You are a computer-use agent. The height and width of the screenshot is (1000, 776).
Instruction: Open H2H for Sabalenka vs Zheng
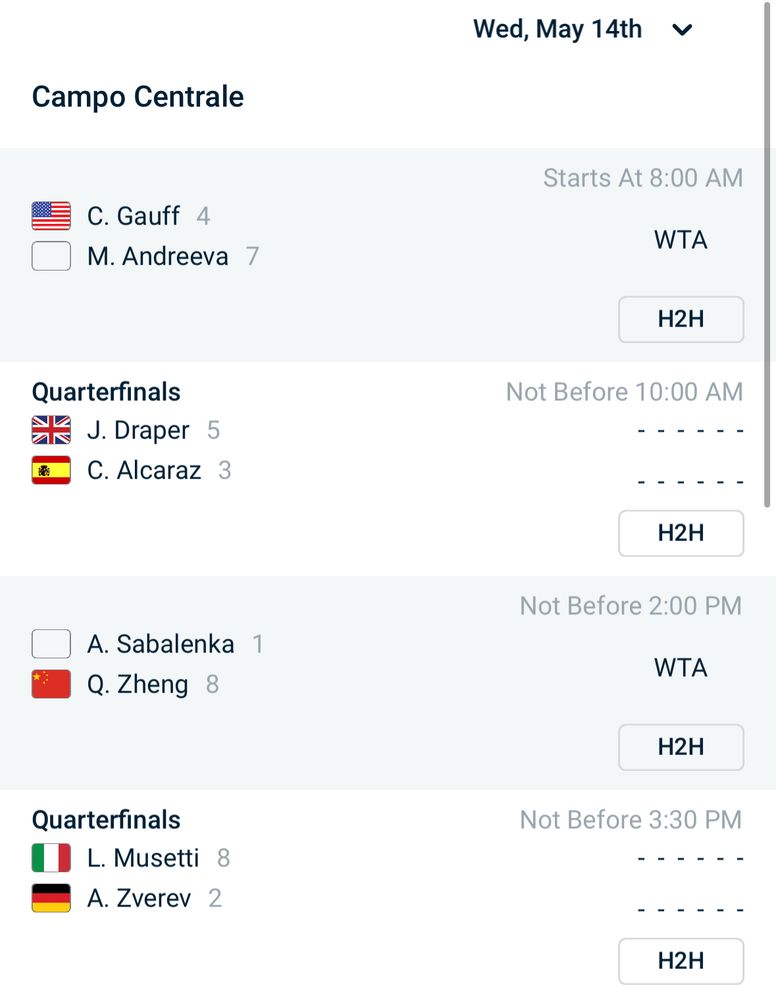point(680,747)
